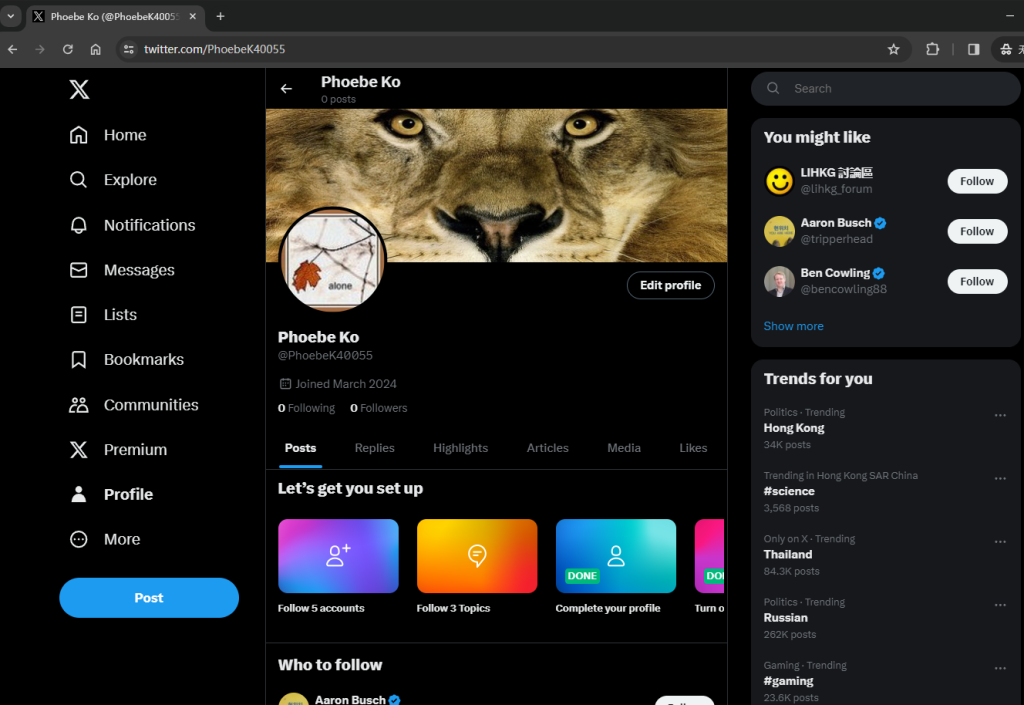Switch to the Replies tab

(374, 448)
